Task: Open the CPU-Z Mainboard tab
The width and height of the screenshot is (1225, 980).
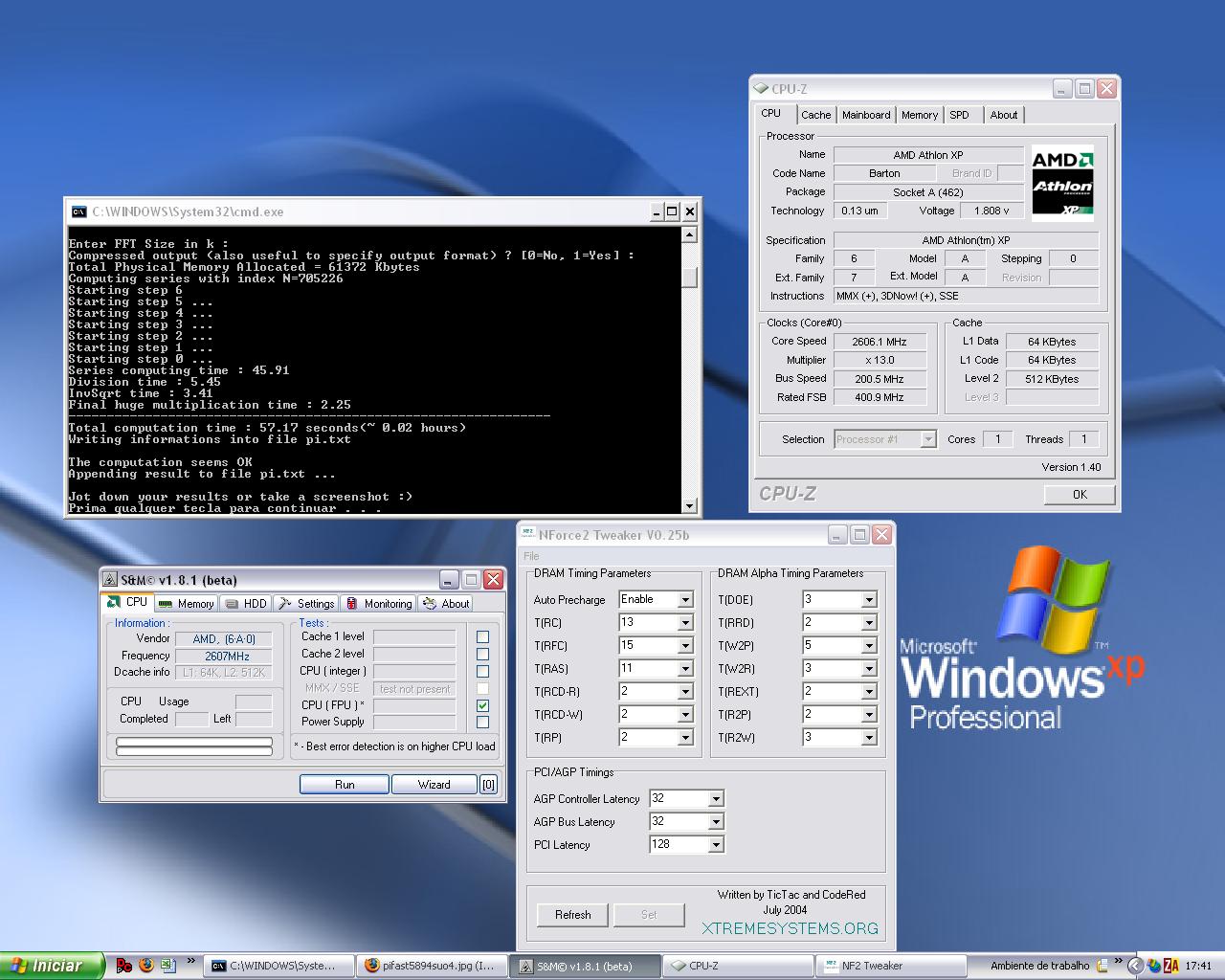Action: (x=866, y=115)
